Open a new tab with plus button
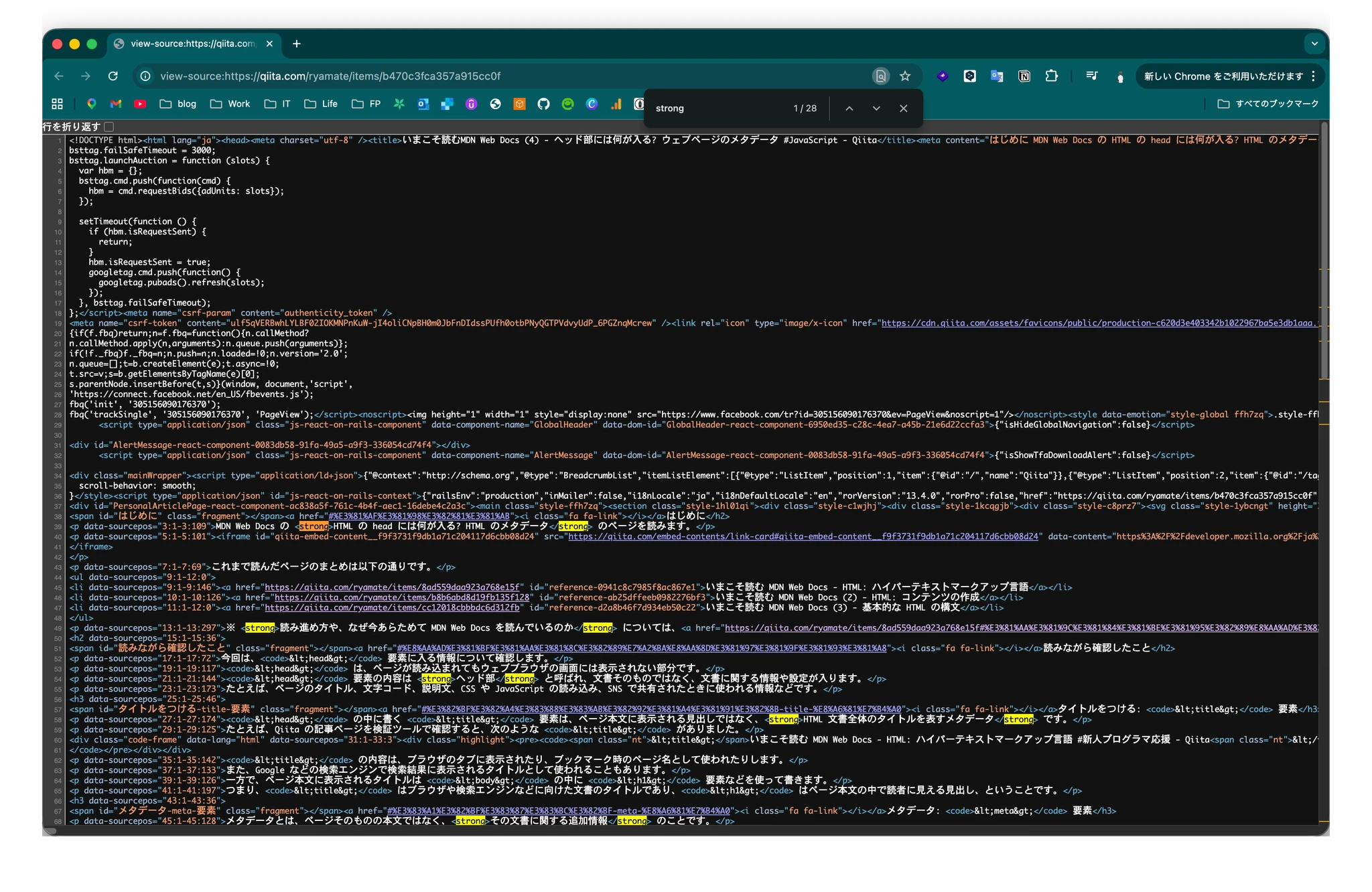The image size is (1372, 892). point(297,44)
